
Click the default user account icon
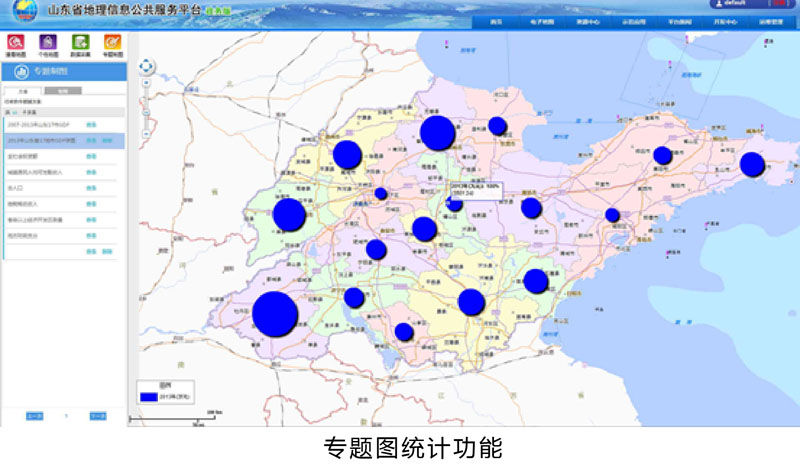(719, 3)
